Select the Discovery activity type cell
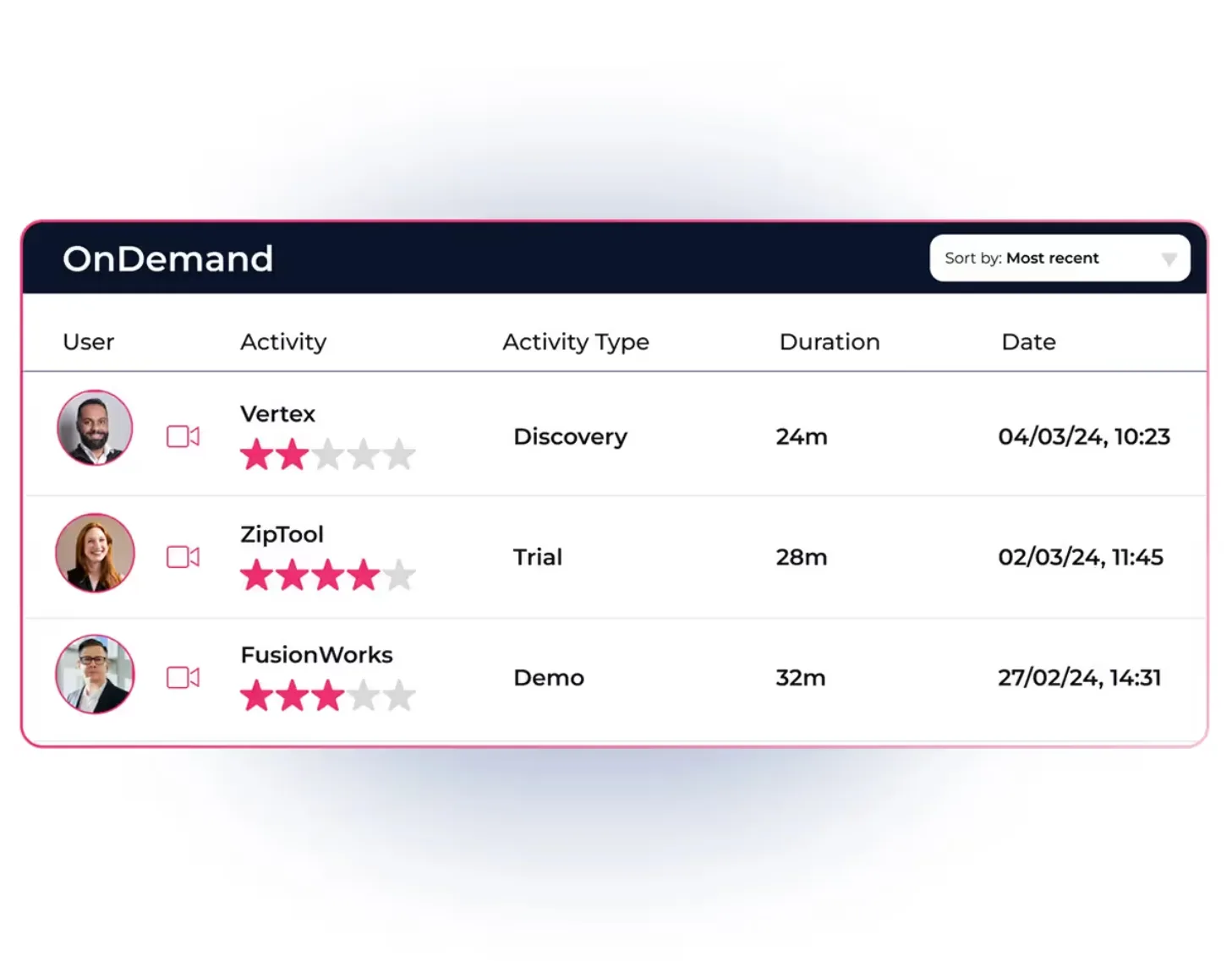Viewport: 1232px width, 961px height. click(x=570, y=437)
